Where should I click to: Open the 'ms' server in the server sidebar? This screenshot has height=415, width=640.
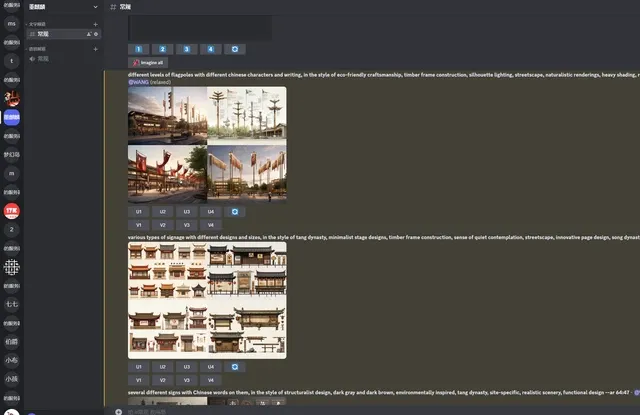(x=12, y=22)
